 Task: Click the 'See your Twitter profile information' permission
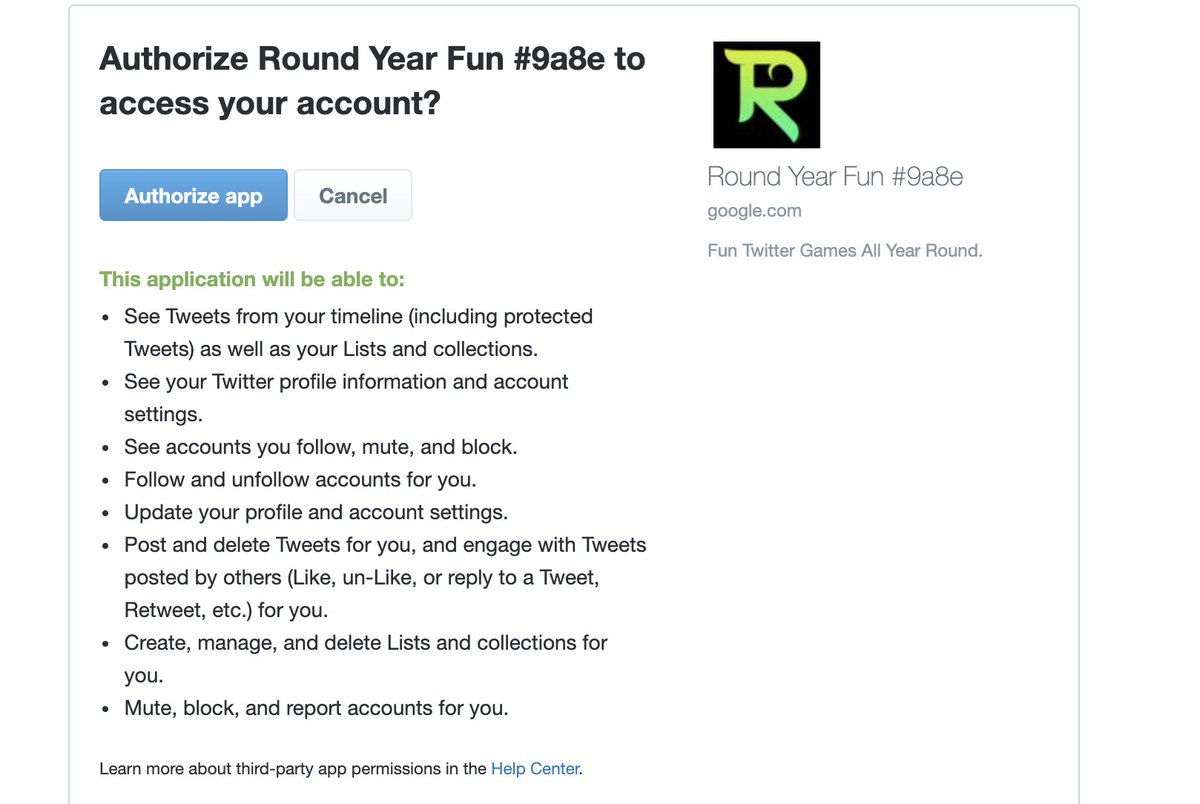(x=346, y=398)
